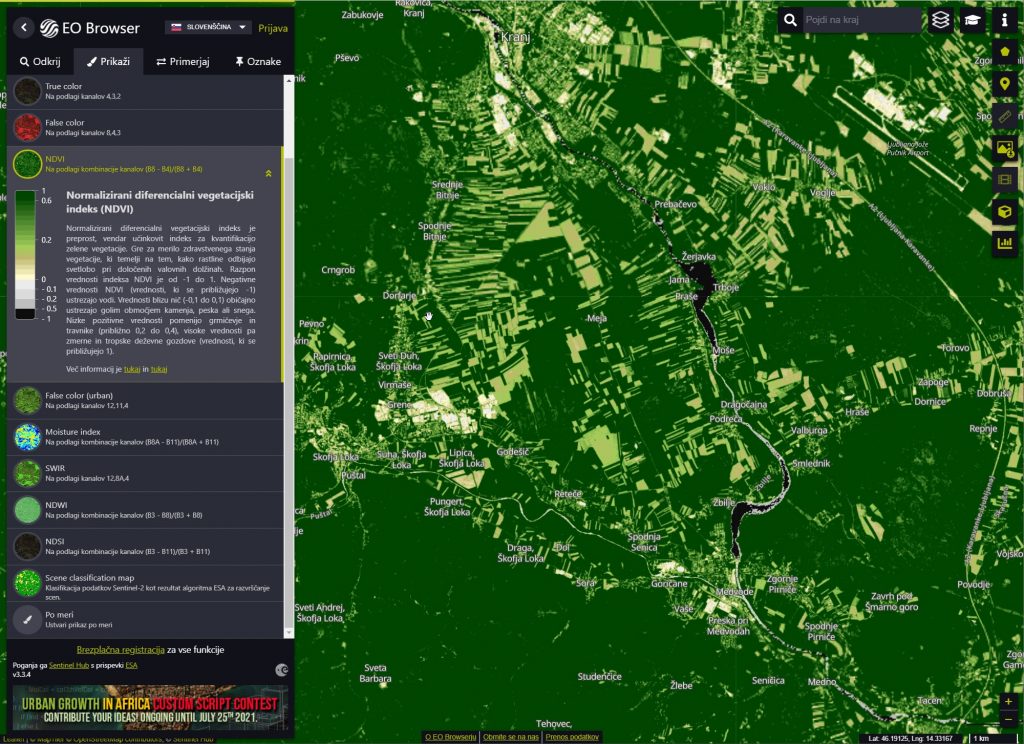The image size is (1024, 744).
Task: Select the measure ruler tool
Action: pos(1004,116)
